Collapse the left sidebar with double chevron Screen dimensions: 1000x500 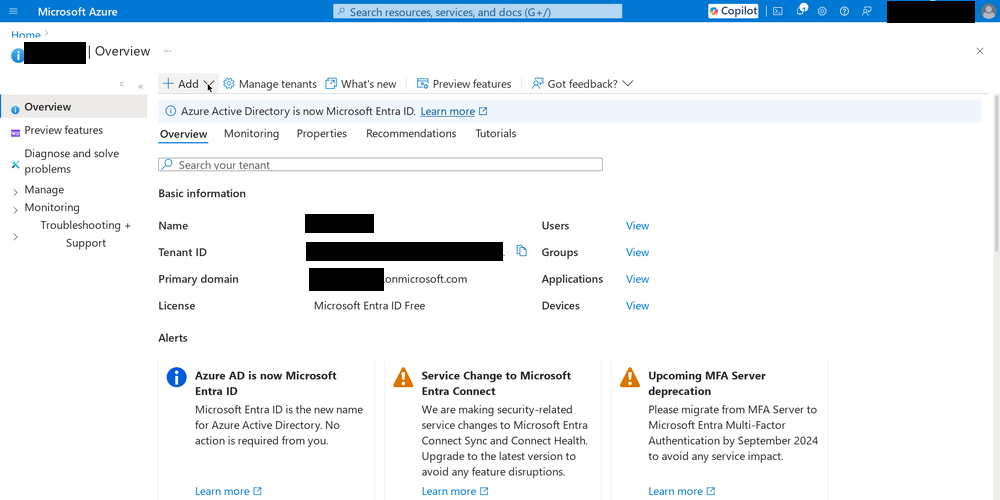click(x=140, y=86)
